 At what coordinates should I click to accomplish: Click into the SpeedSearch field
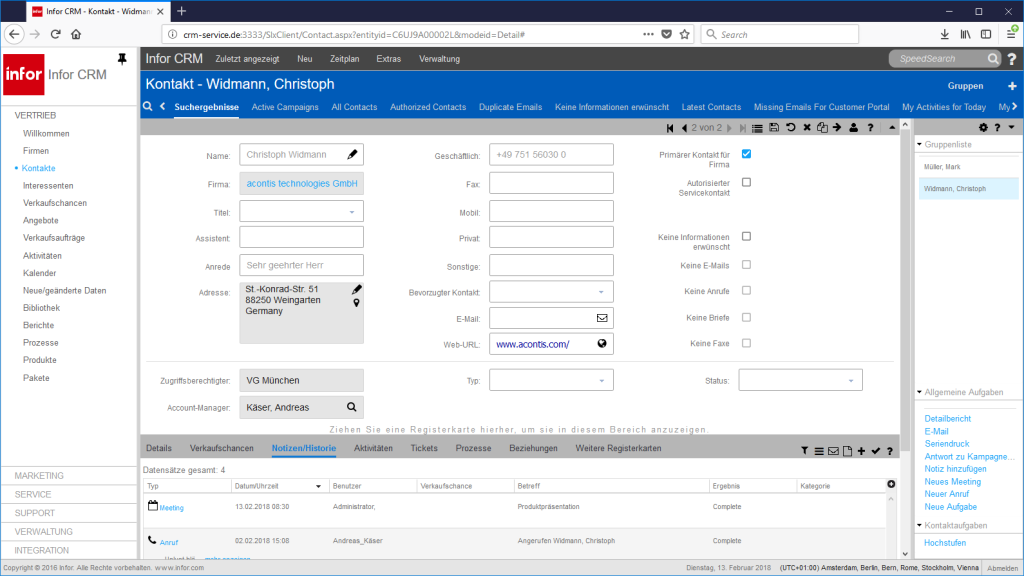938,58
